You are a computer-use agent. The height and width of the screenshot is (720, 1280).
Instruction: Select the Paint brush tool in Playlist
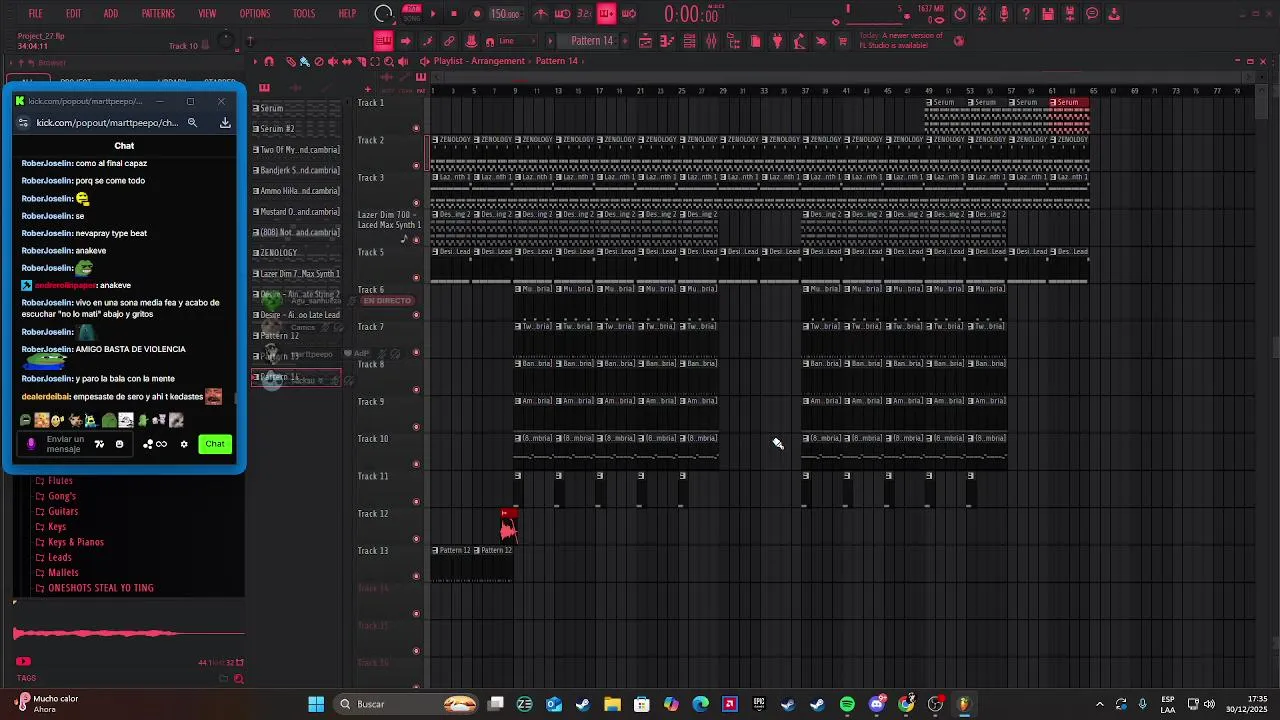pyautogui.click(x=305, y=62)
